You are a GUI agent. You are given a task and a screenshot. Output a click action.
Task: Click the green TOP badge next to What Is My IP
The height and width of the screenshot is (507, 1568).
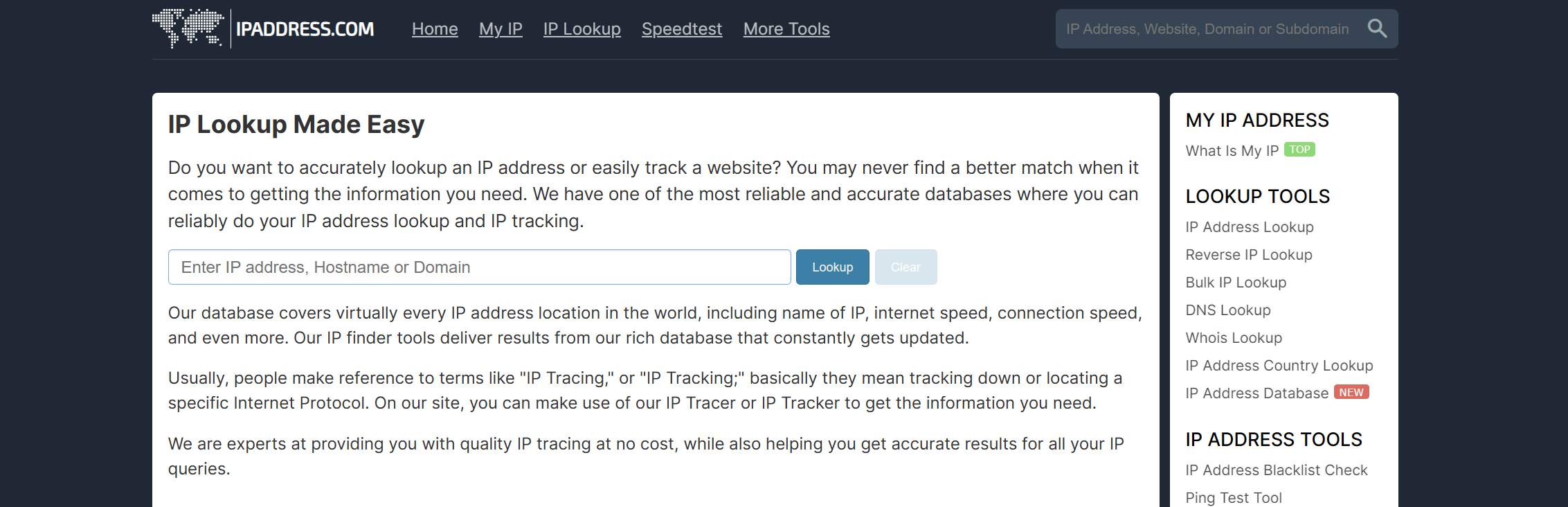tap(1300, 150)
